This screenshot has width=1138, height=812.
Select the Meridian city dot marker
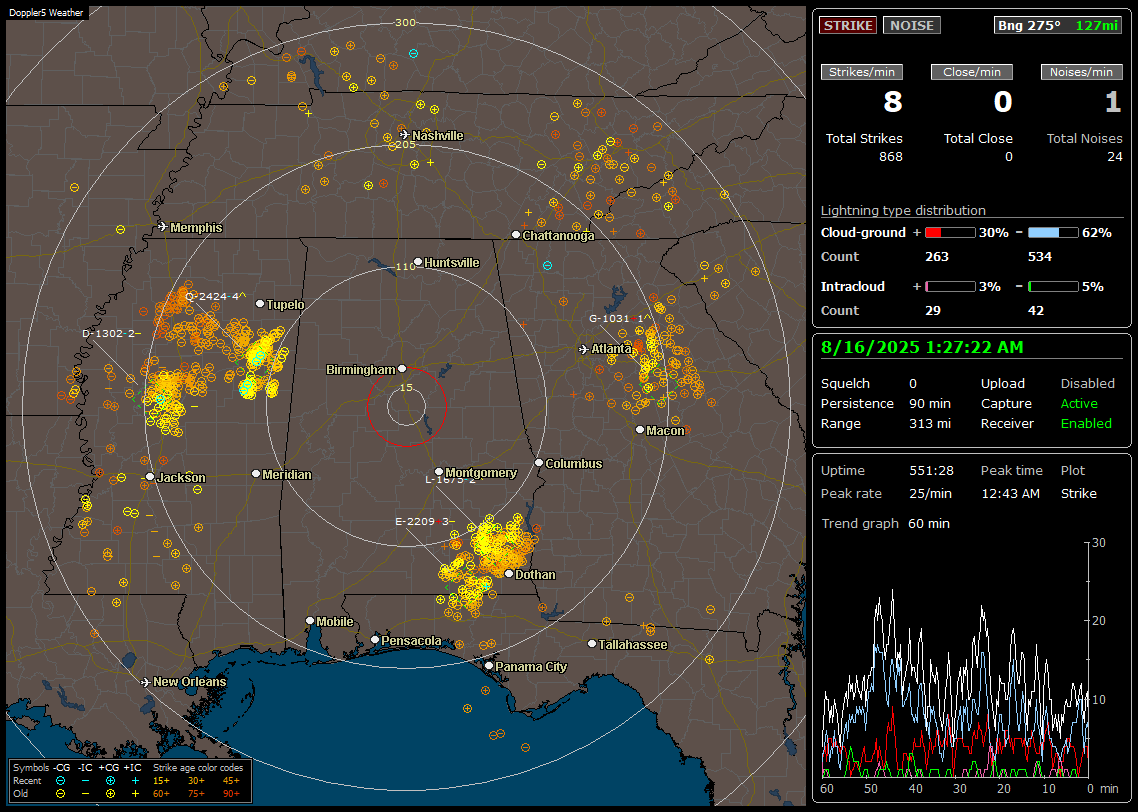click(255, 474)
